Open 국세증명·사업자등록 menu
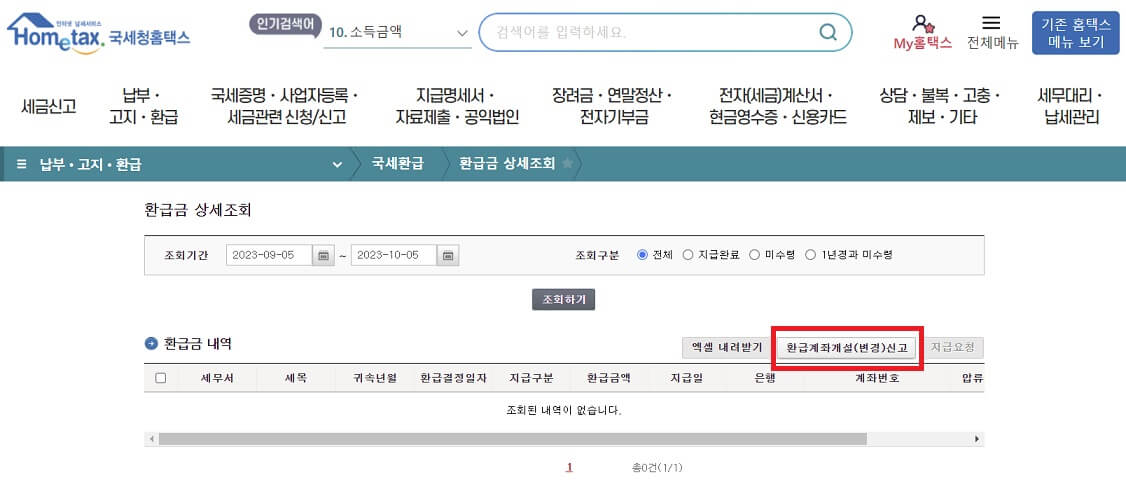 tap(284, 106)
